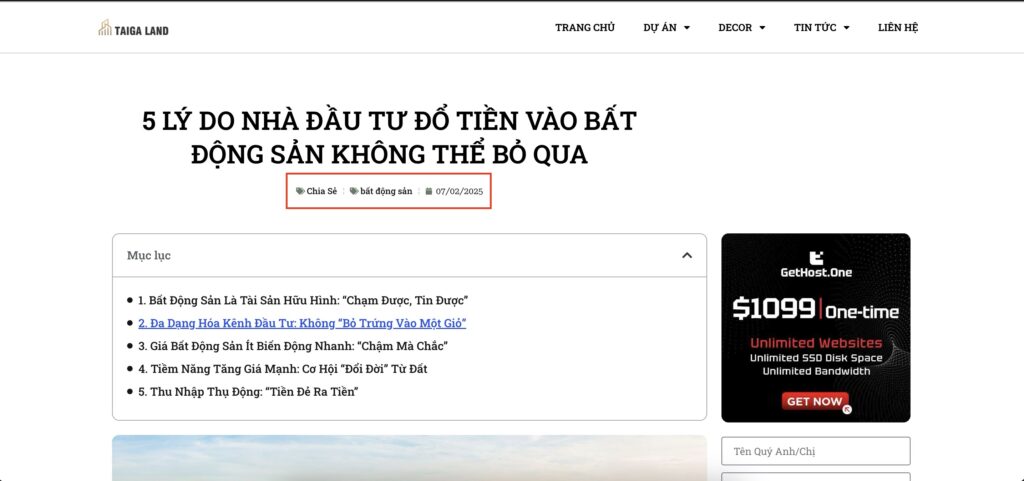This screenshot has width=1024, height=481.
Task: Click the 07/02/2025 post date
Action: 459,191
